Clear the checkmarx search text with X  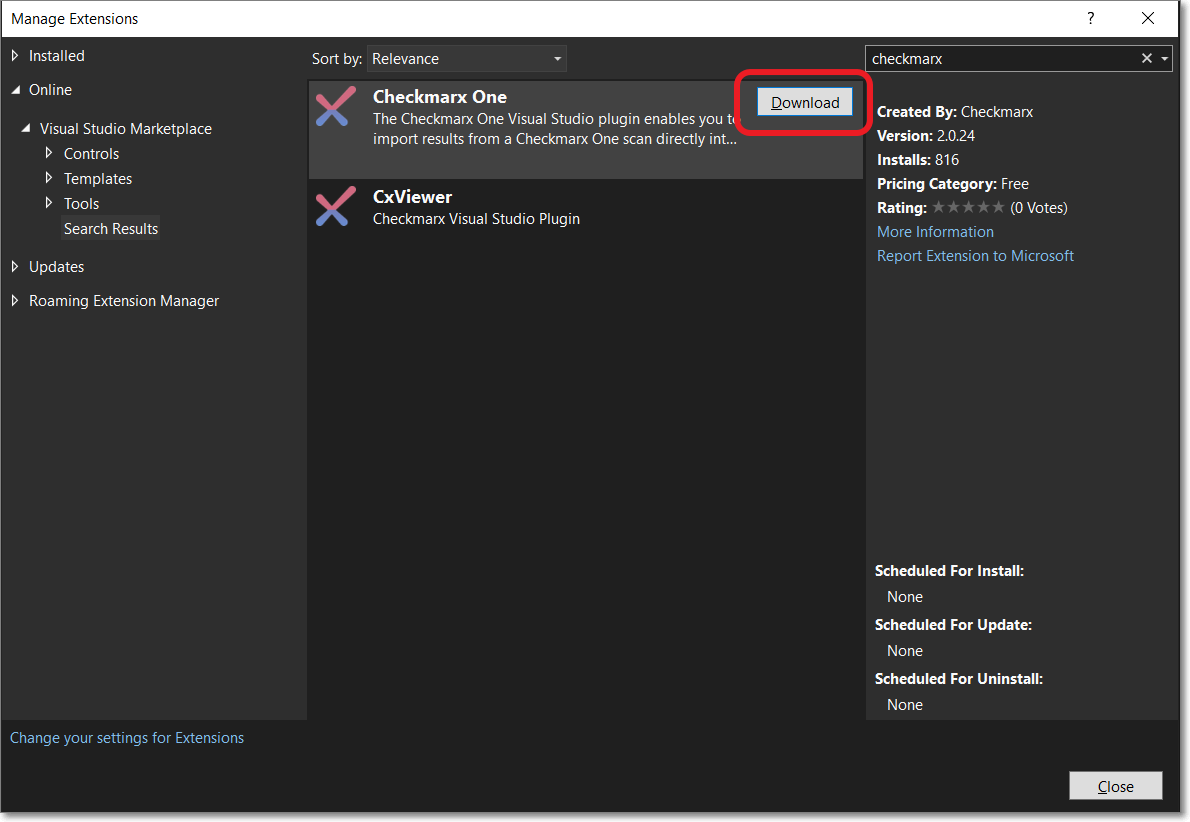pyautogui.click(x=1146, y=58)
